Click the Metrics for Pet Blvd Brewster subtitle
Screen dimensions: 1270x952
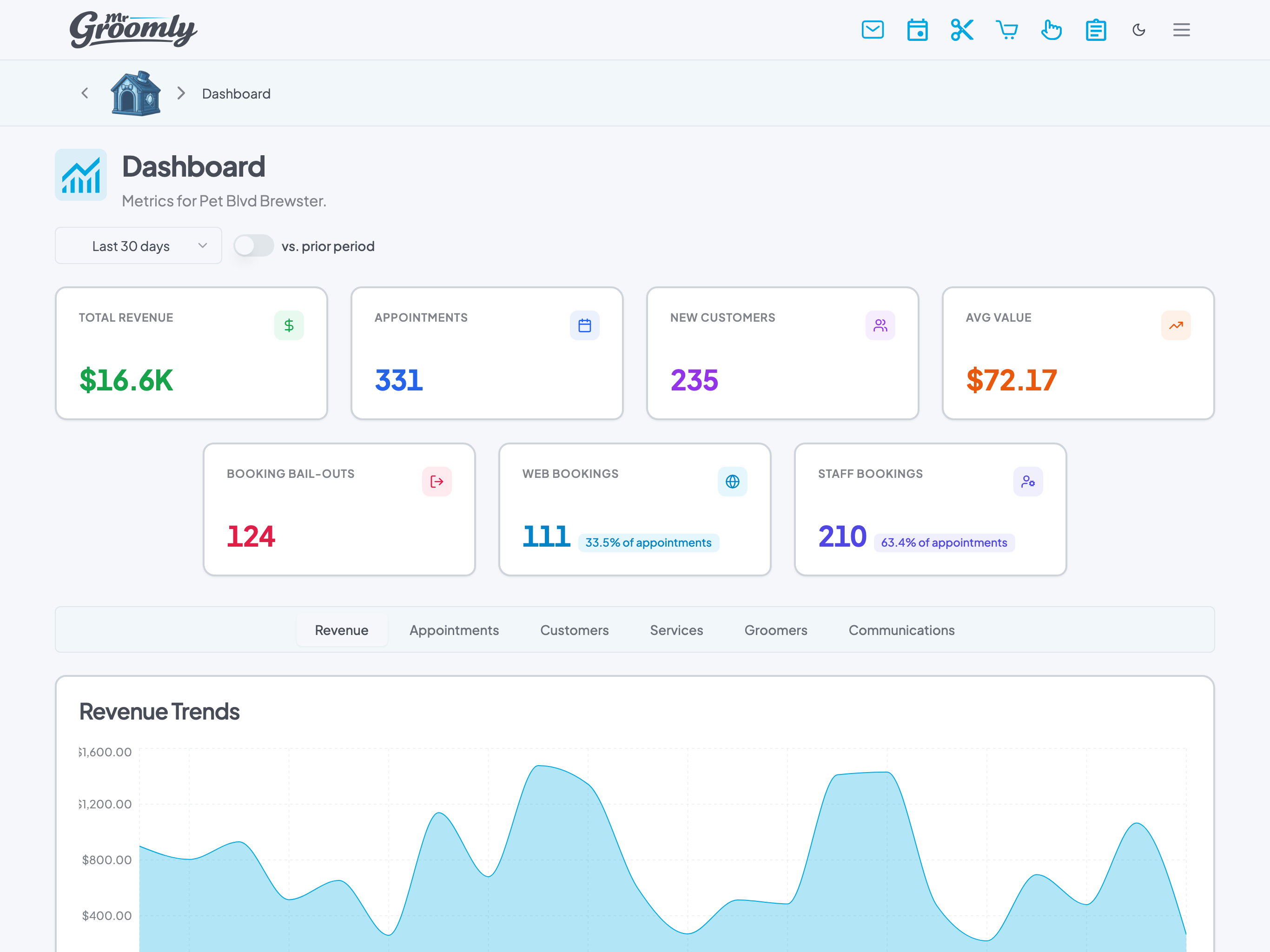click(224, 201)
